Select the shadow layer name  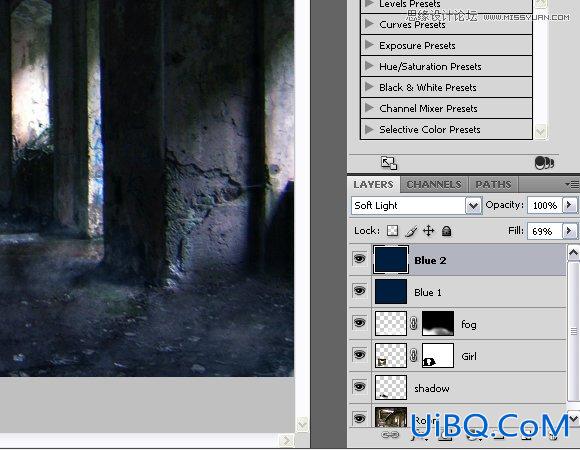coord(432,388)
